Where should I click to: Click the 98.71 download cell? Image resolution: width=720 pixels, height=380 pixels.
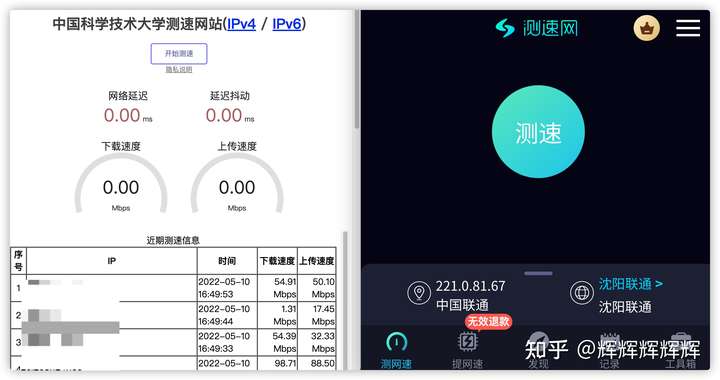[x=277, y=363]
